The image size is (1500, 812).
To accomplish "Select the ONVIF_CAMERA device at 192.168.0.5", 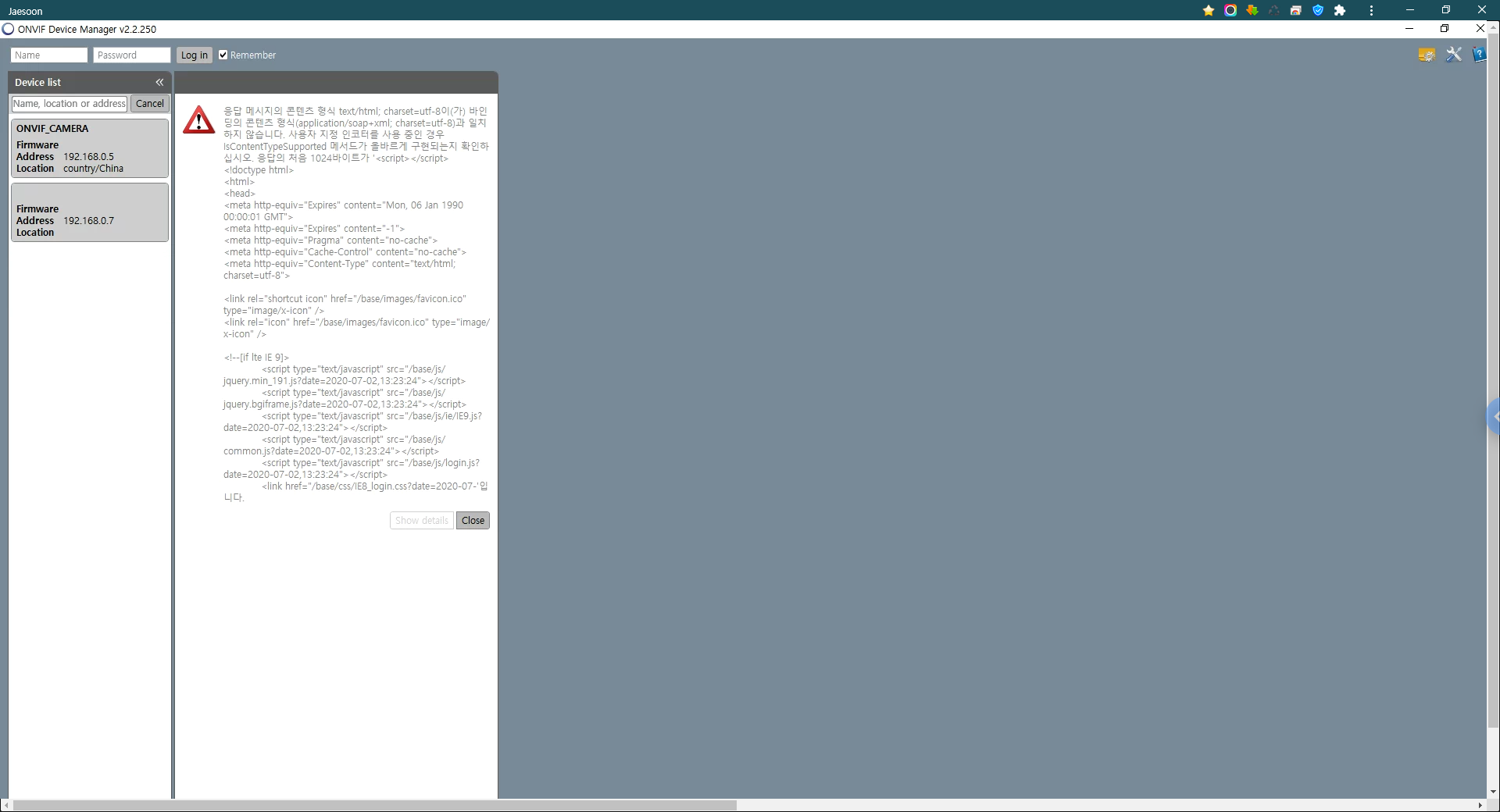I will 90,148.
